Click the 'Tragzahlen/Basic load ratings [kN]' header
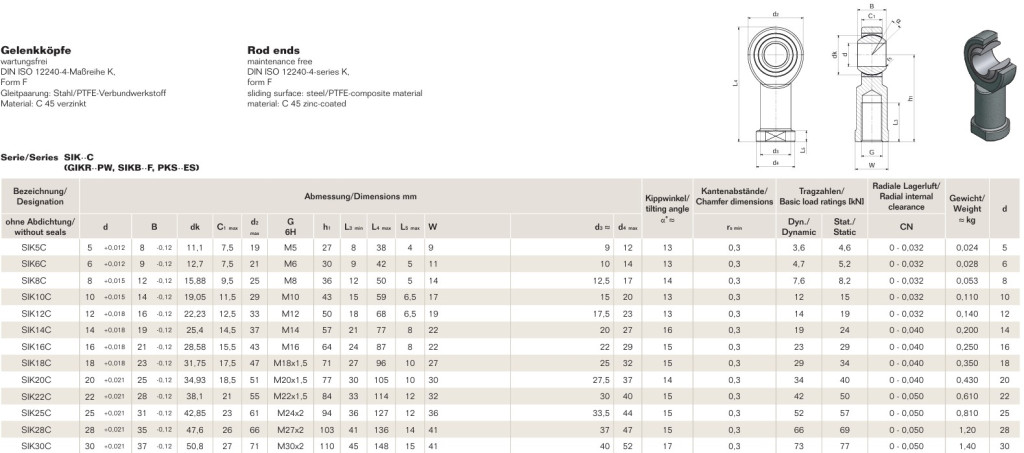The height and width of the screenshot is (453, 1024). coord(822,196)
